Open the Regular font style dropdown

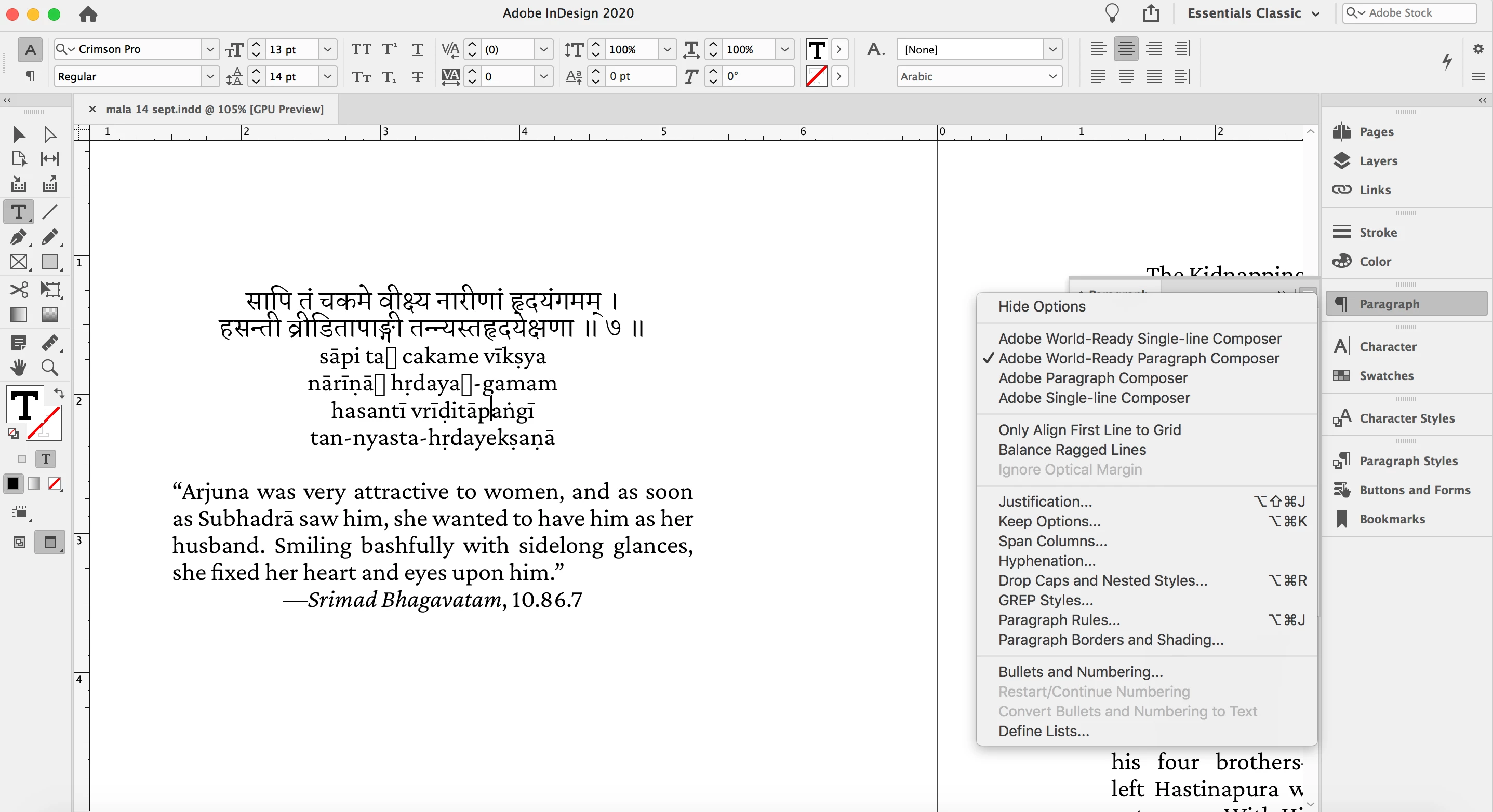click(x=210, y=76)
